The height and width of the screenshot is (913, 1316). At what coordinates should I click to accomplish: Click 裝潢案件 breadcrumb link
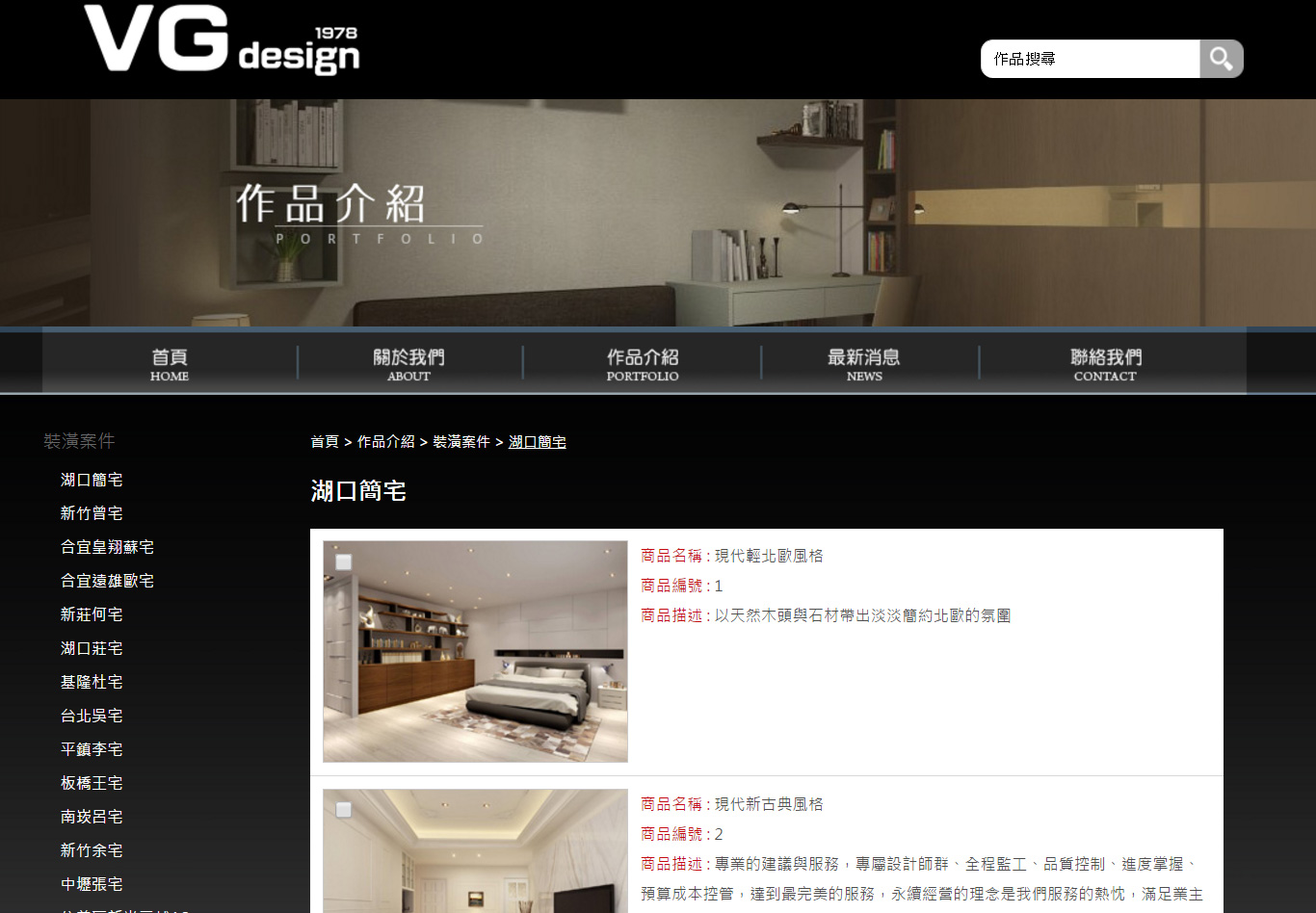click(461, 442)
